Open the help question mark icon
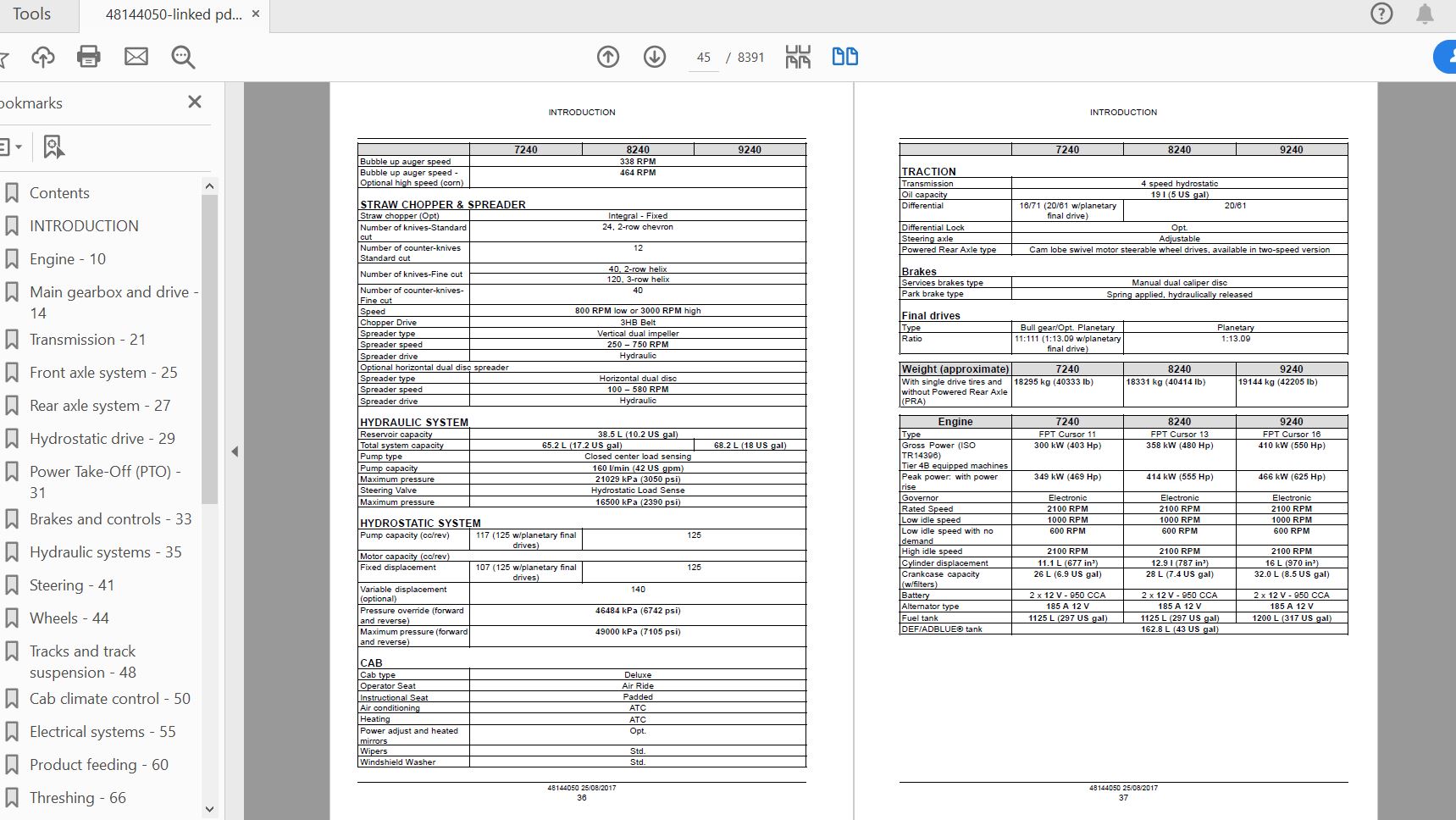1456x820 pixels. coord(1381,14)
